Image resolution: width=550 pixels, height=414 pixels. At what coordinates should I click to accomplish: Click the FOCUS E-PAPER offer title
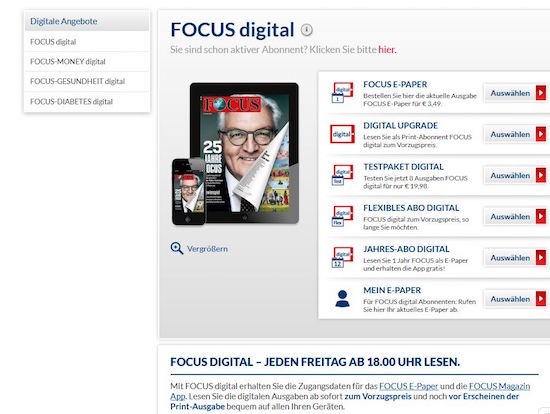pyautogui.click(x=395, y=85)
